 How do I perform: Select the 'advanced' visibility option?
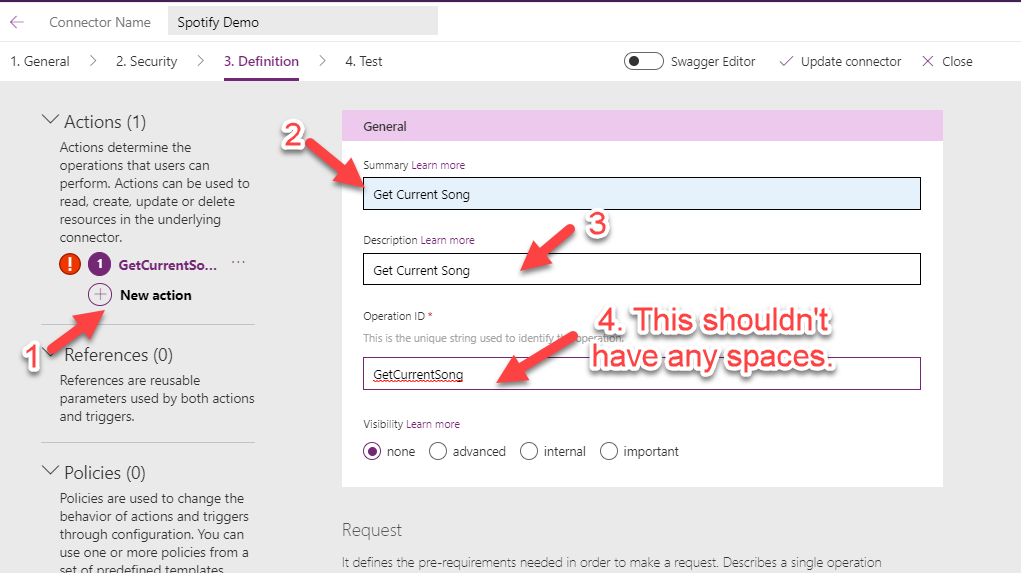point(438,451)
